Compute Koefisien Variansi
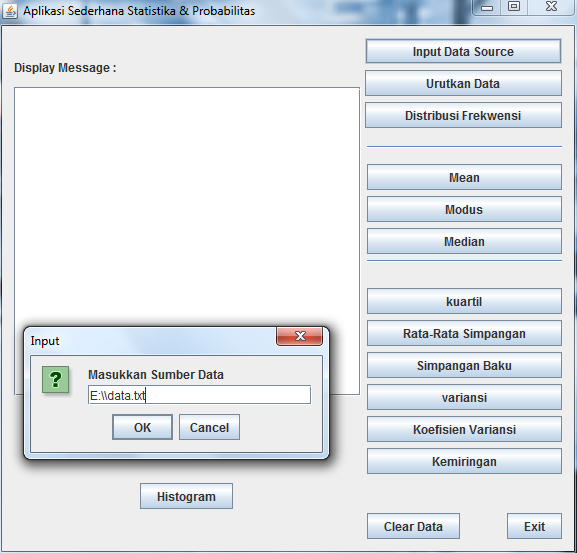Screen dimensions: 577x553 click(464, 429)
